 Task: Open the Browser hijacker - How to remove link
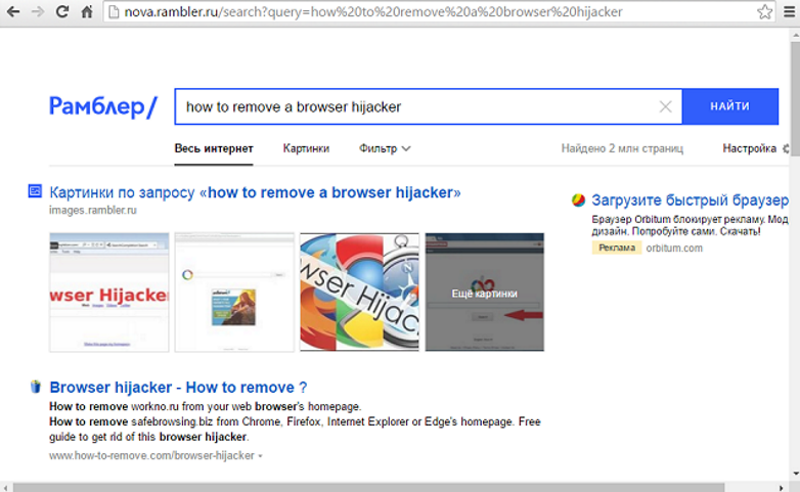178,387
